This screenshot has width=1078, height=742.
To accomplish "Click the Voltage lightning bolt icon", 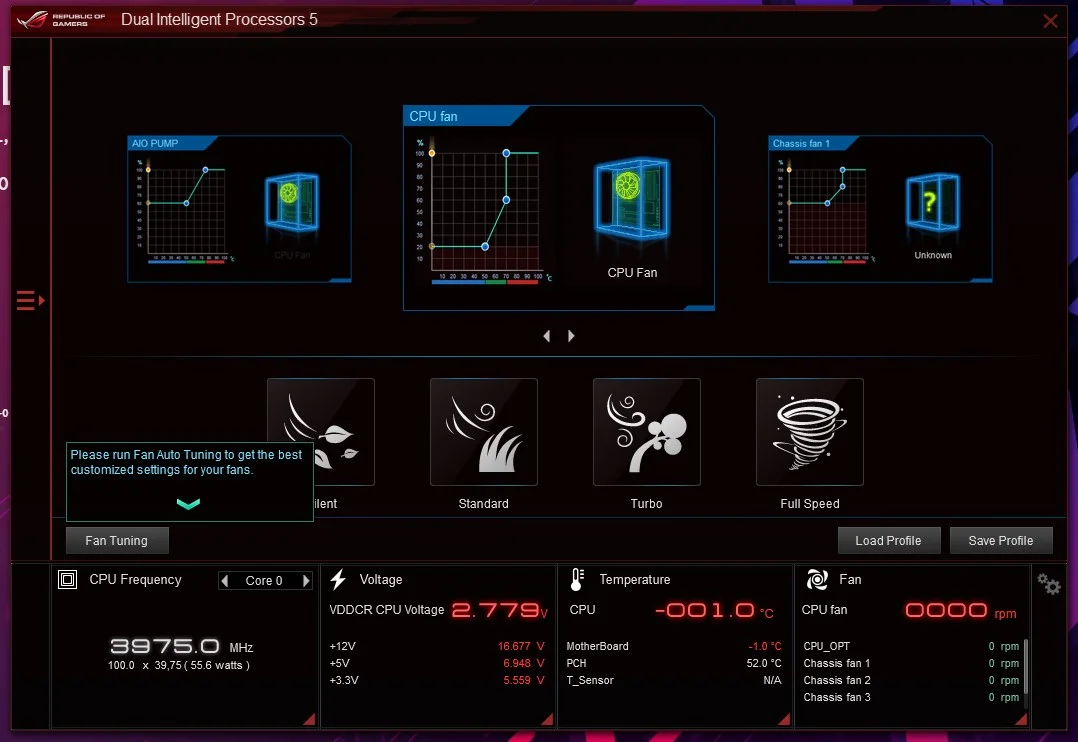I will (x=338, y=580).
